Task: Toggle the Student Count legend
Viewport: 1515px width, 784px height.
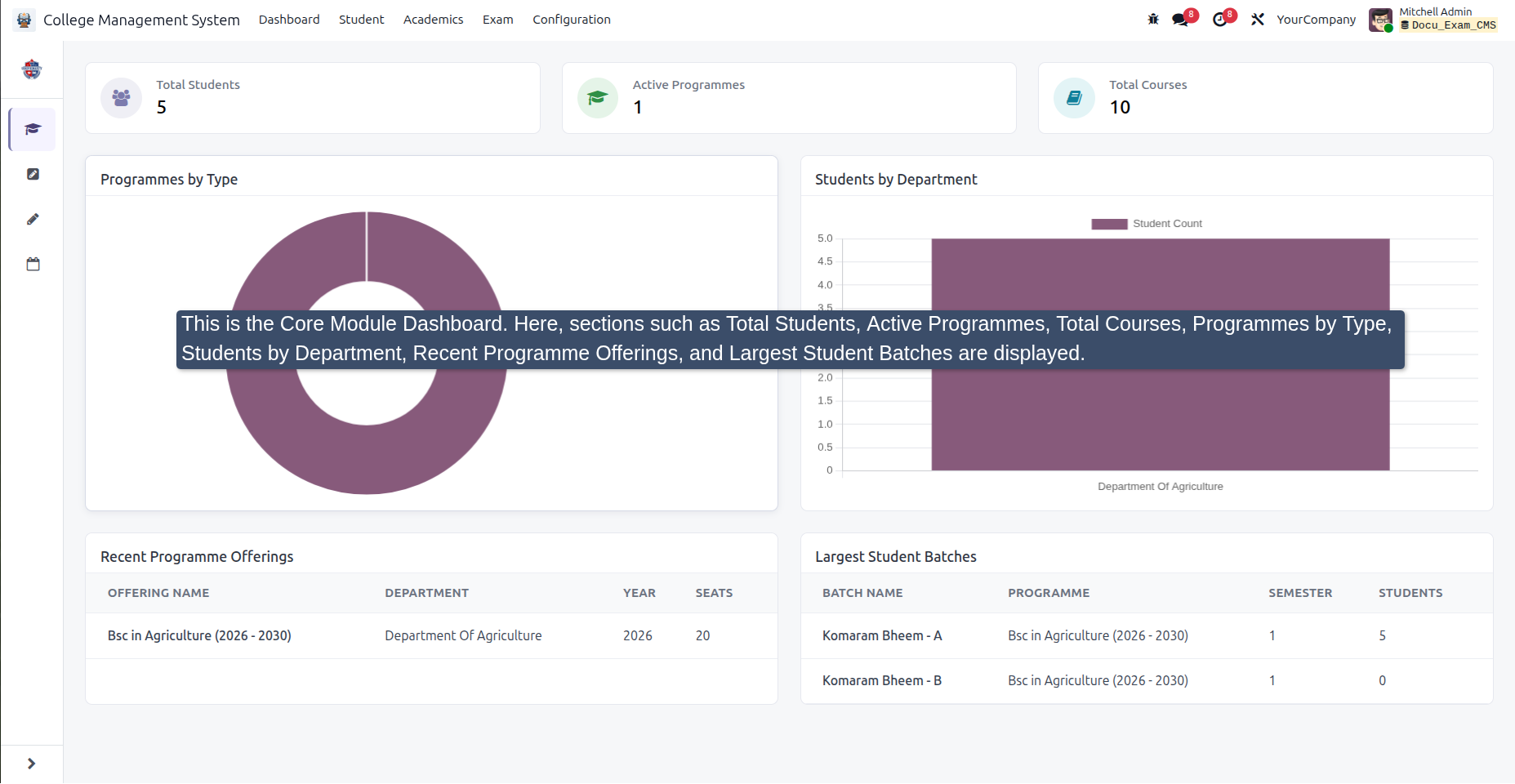Action: point(1147,224)
